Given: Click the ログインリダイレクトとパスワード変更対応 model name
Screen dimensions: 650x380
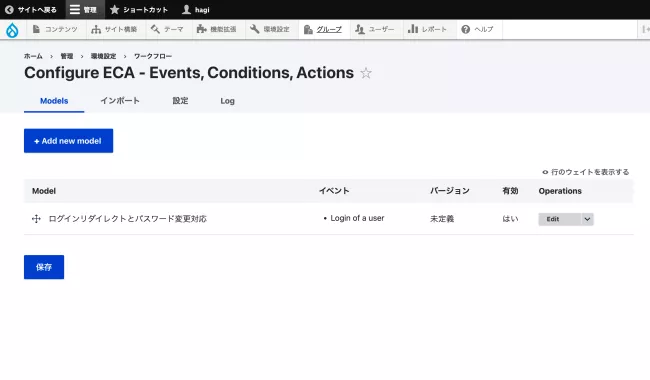Looking at the screenshot, I should [127, 219].
